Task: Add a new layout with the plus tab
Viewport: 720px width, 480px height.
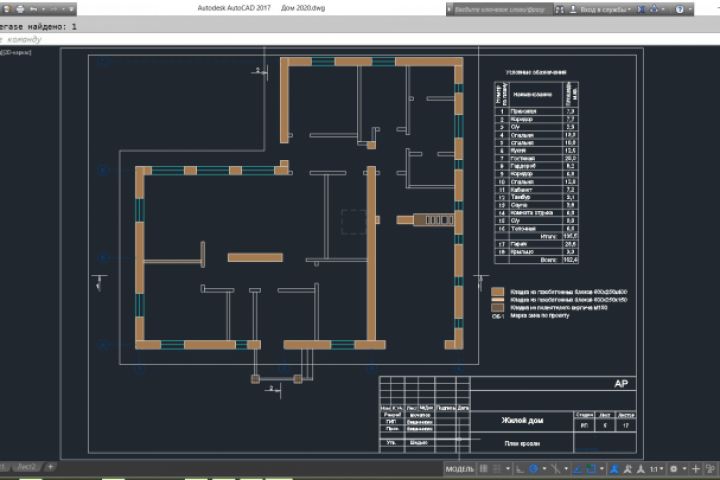Action: tap(51, 467)
